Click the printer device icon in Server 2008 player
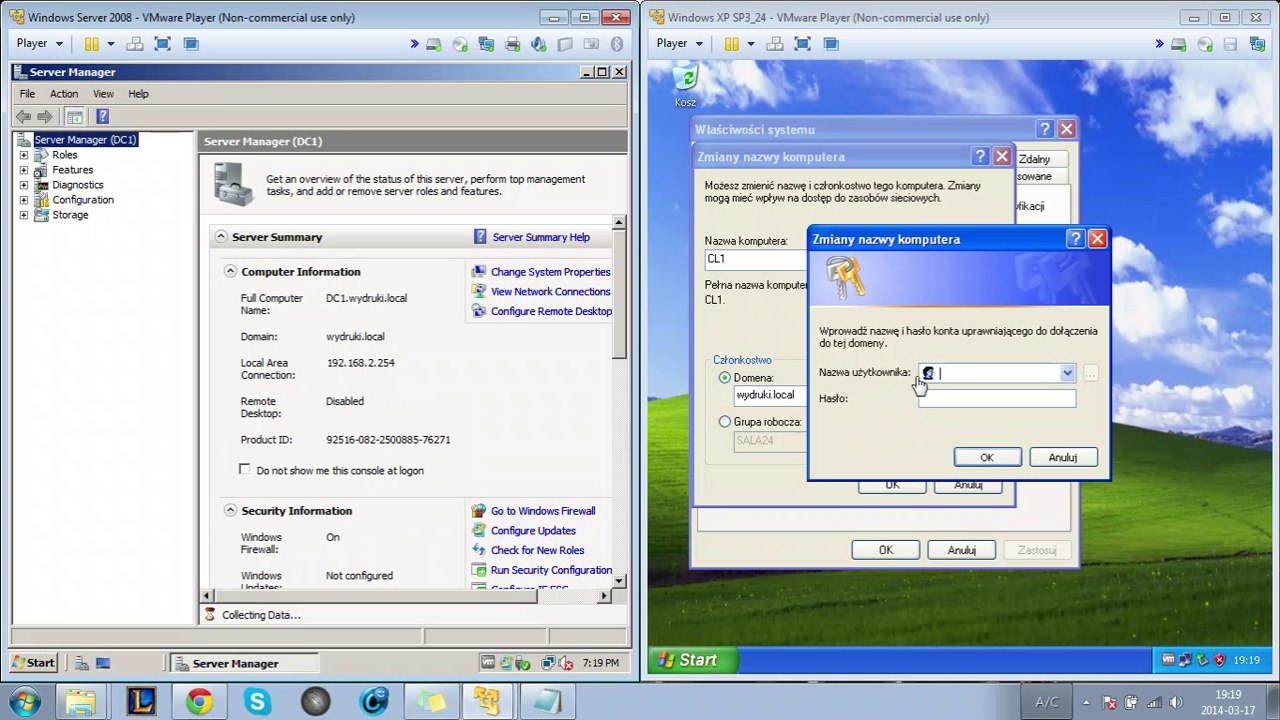Screen dimensions: 1280x720 tap(512, 44)
